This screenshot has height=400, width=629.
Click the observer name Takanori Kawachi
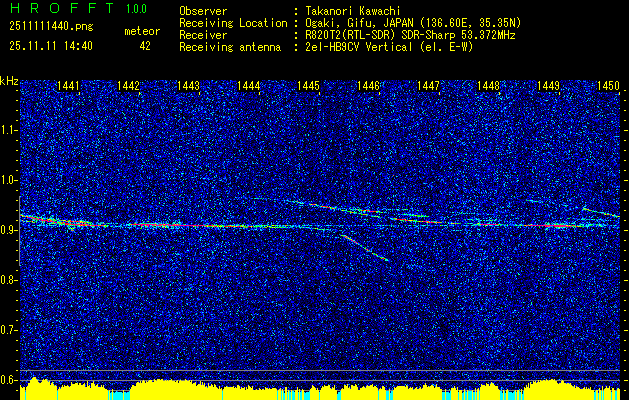351,11
